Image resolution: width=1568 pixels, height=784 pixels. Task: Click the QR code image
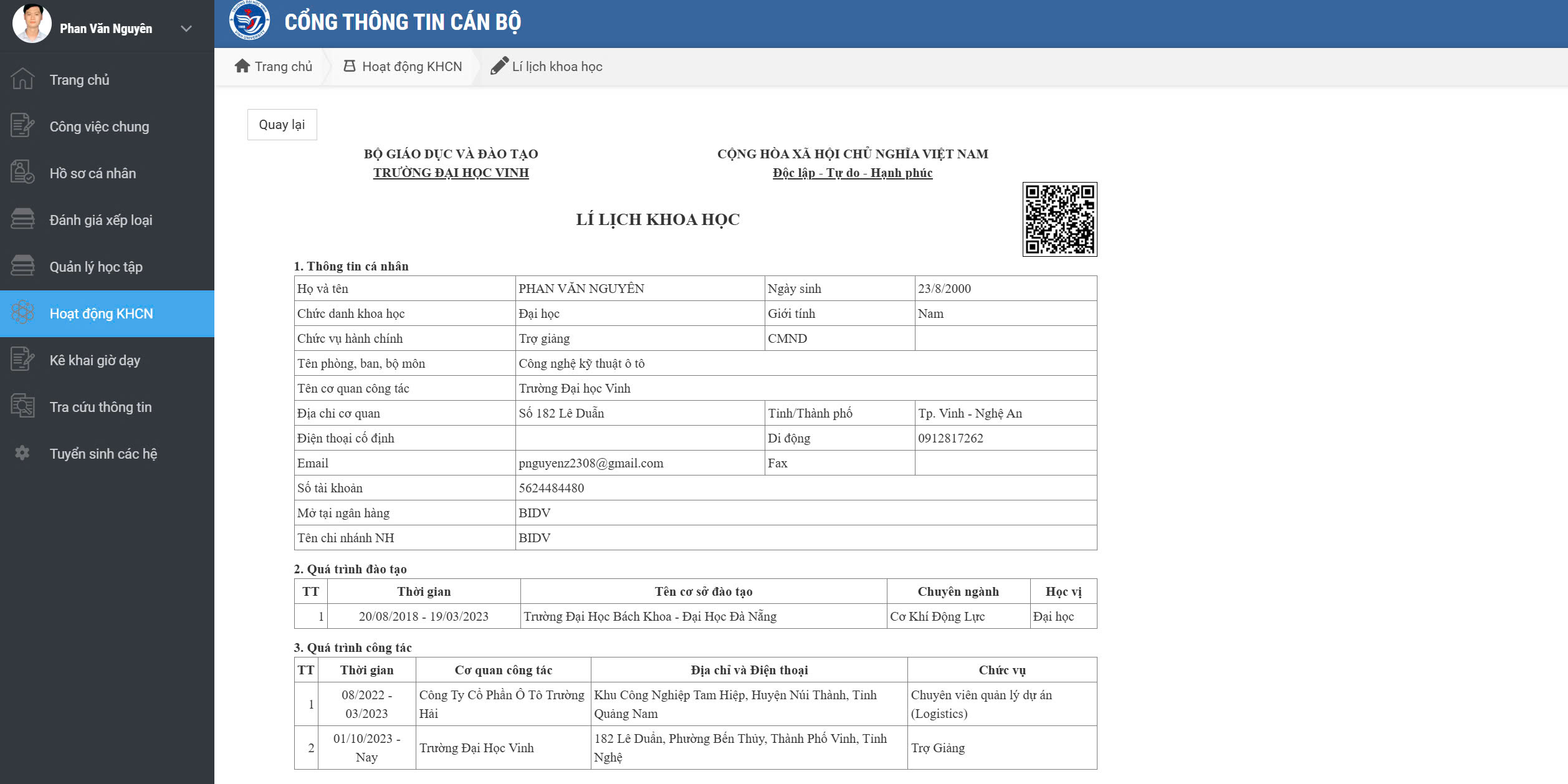1059,219
